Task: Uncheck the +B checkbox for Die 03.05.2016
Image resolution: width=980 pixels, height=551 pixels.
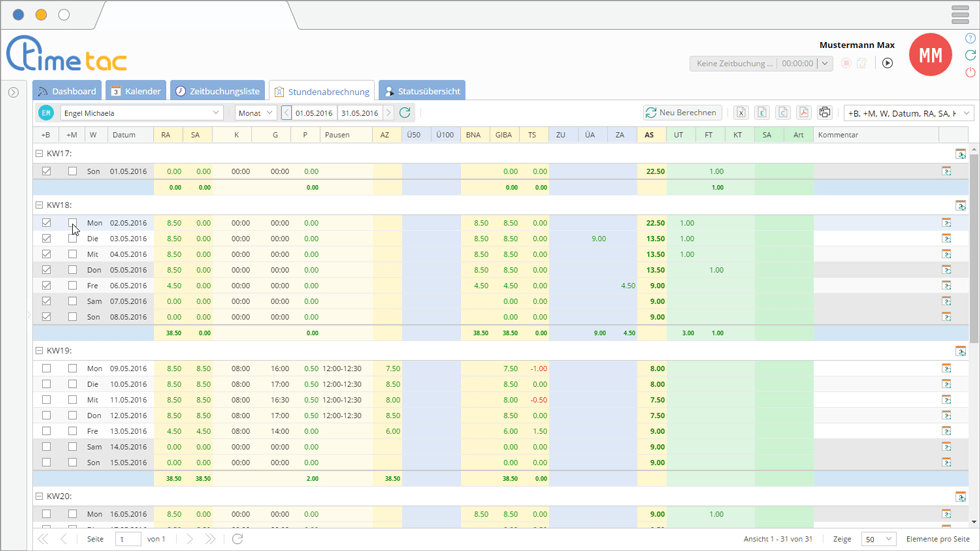Action: coord(46,239)
